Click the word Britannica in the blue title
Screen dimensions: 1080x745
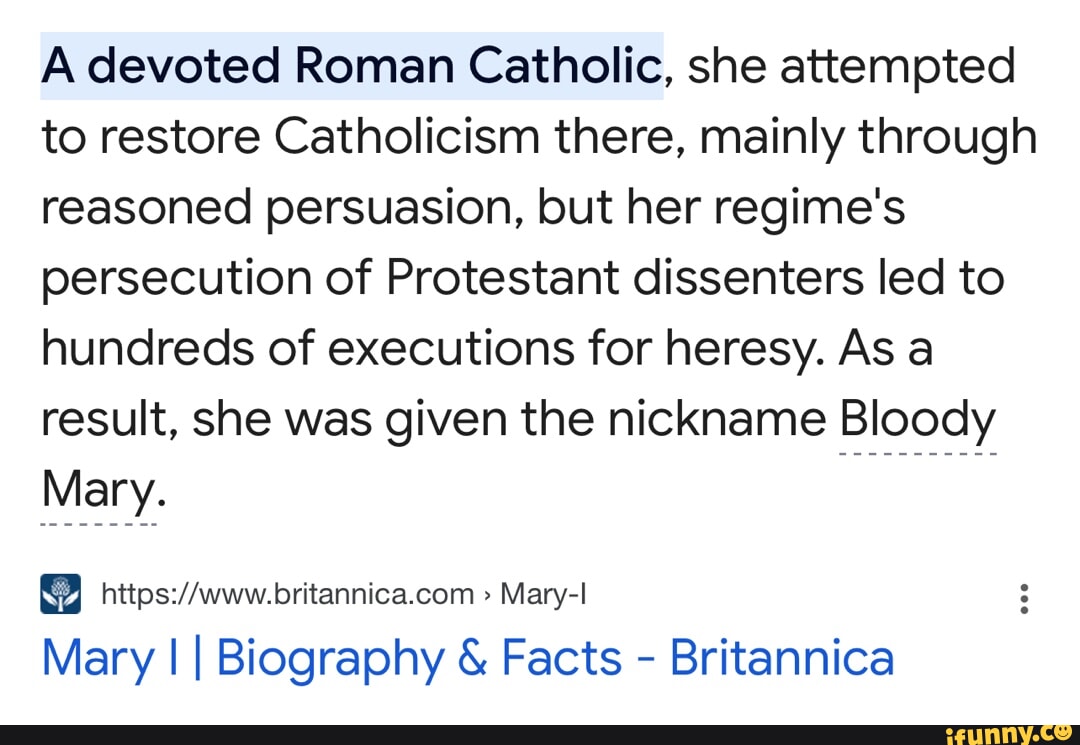click(781, 658)
